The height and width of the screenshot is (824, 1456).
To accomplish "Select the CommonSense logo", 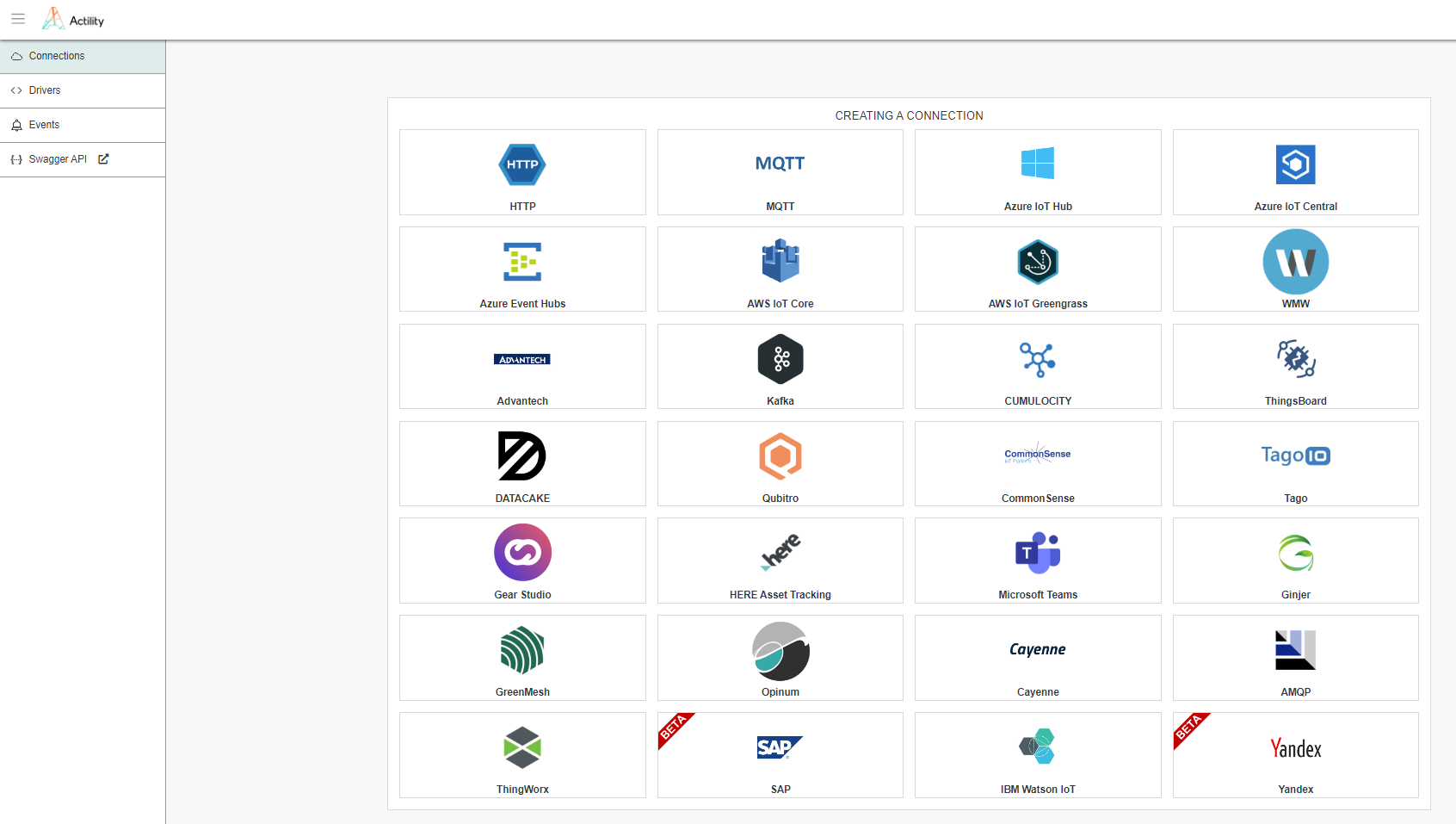I will 1038,455.
